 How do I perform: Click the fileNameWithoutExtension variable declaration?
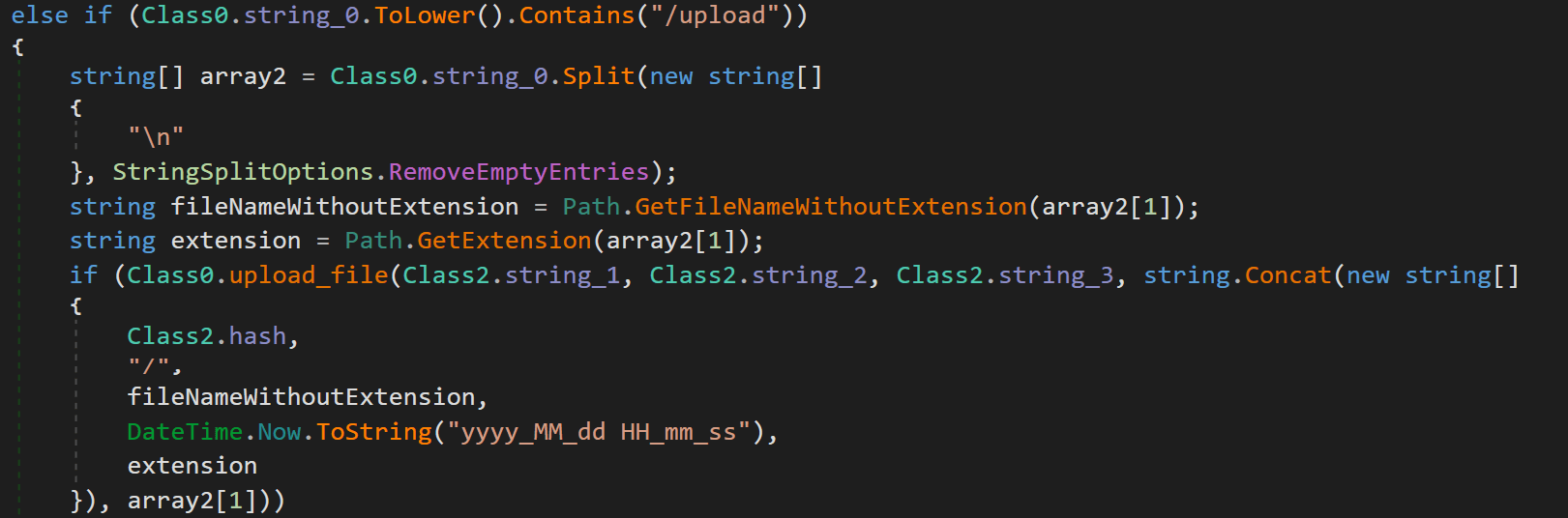pos(344,207)
